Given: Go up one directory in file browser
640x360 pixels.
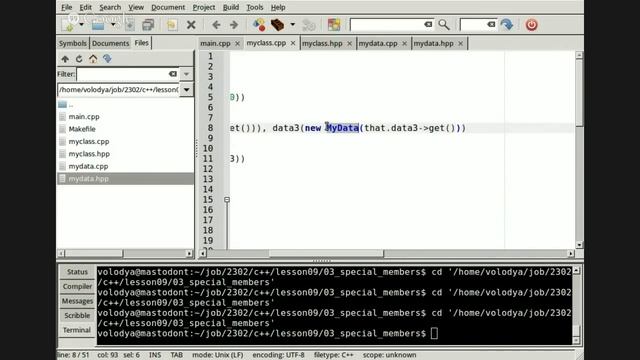Looking at the screenshot, I should (65, 59).
